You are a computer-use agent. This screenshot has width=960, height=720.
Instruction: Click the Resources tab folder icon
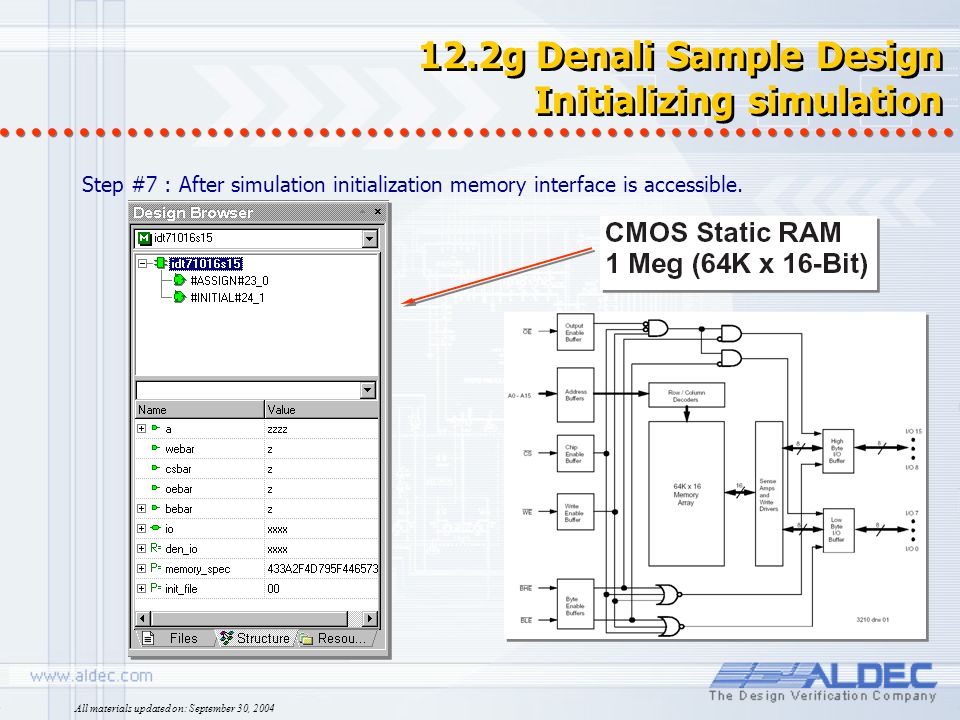[x=306, y=639]
